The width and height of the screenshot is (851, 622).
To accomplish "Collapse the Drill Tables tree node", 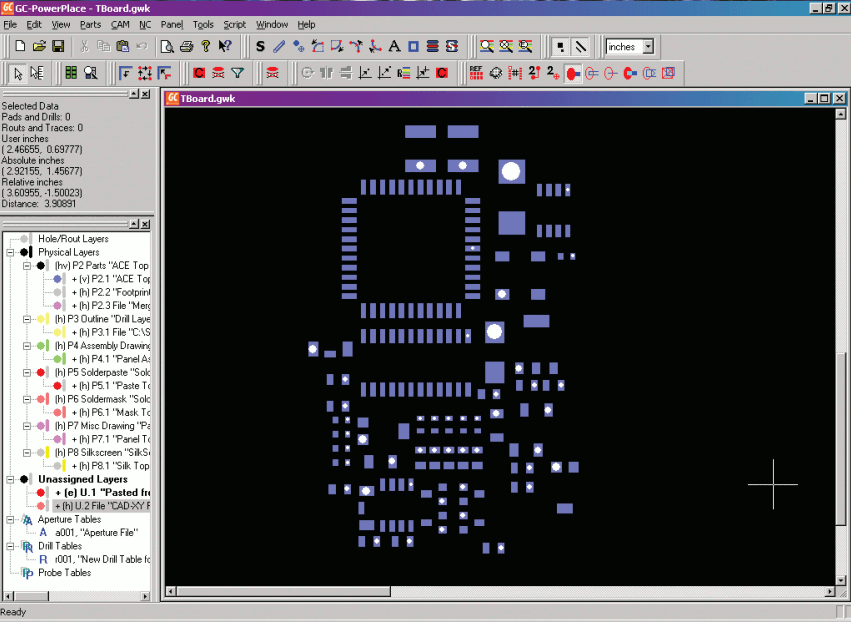I will tap(10, 546).
